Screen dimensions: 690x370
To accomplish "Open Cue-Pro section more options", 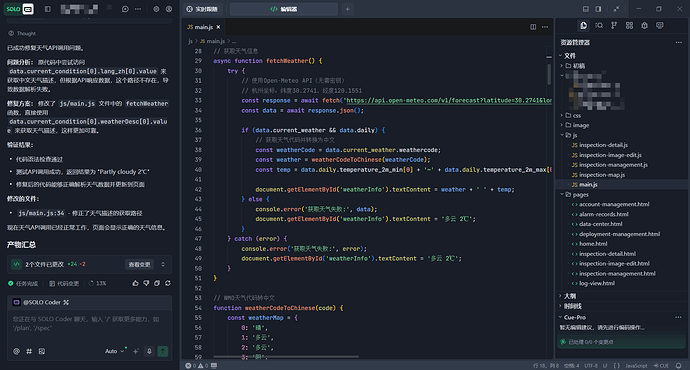I will coord(679,317).
